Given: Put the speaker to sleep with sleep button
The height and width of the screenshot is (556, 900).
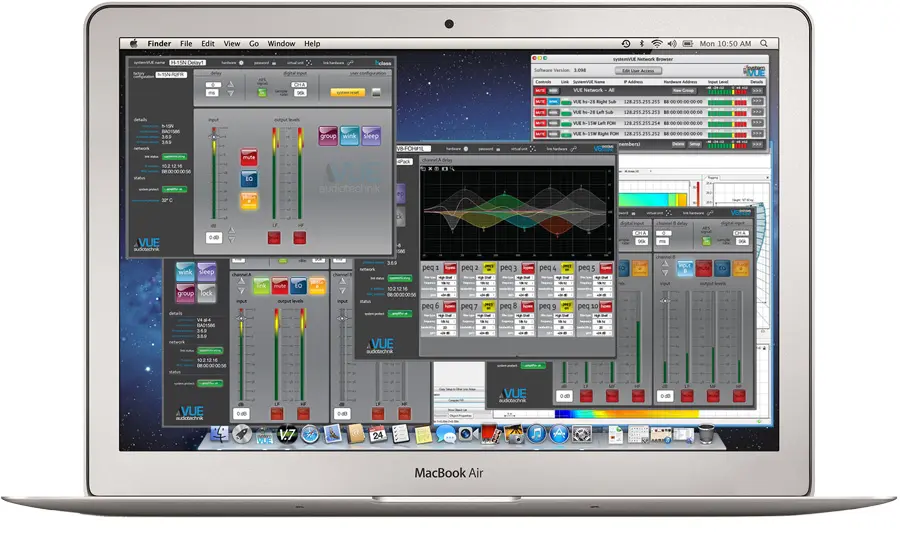Looking at the screenshot, I should pyautogui.click(x=370, y=135).
